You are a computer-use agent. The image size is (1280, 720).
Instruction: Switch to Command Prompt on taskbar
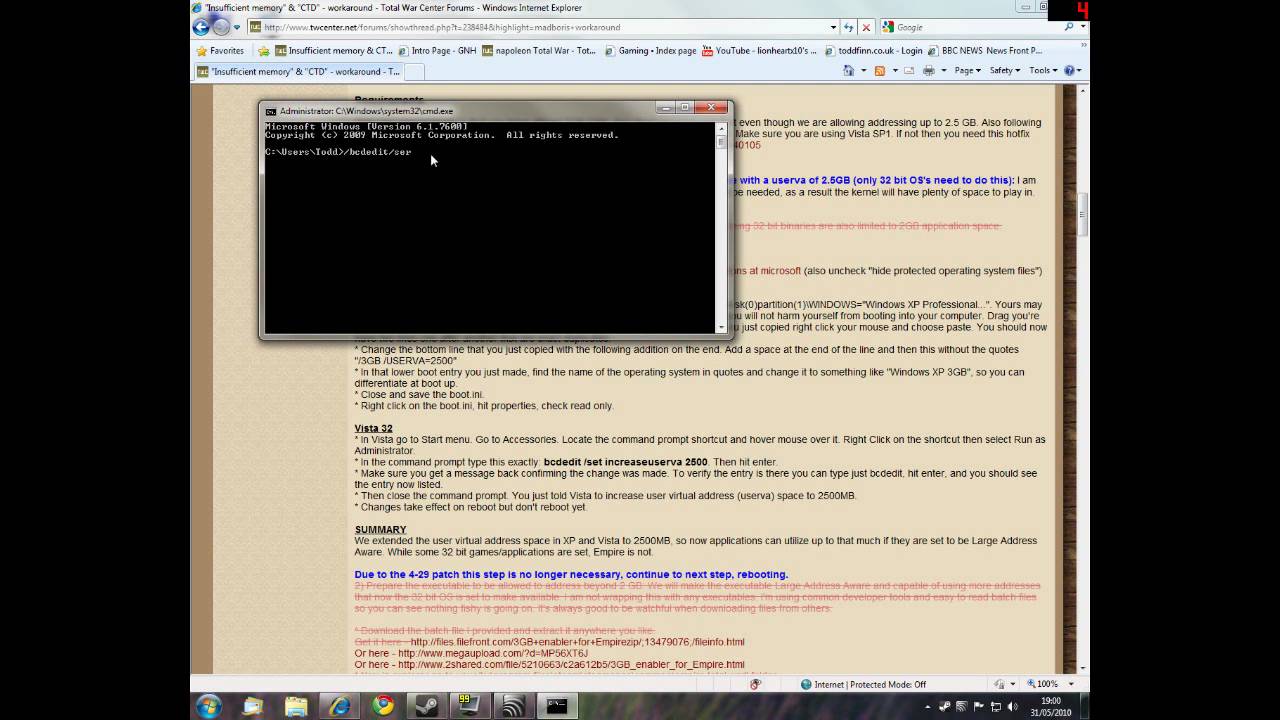click(557, 707)
